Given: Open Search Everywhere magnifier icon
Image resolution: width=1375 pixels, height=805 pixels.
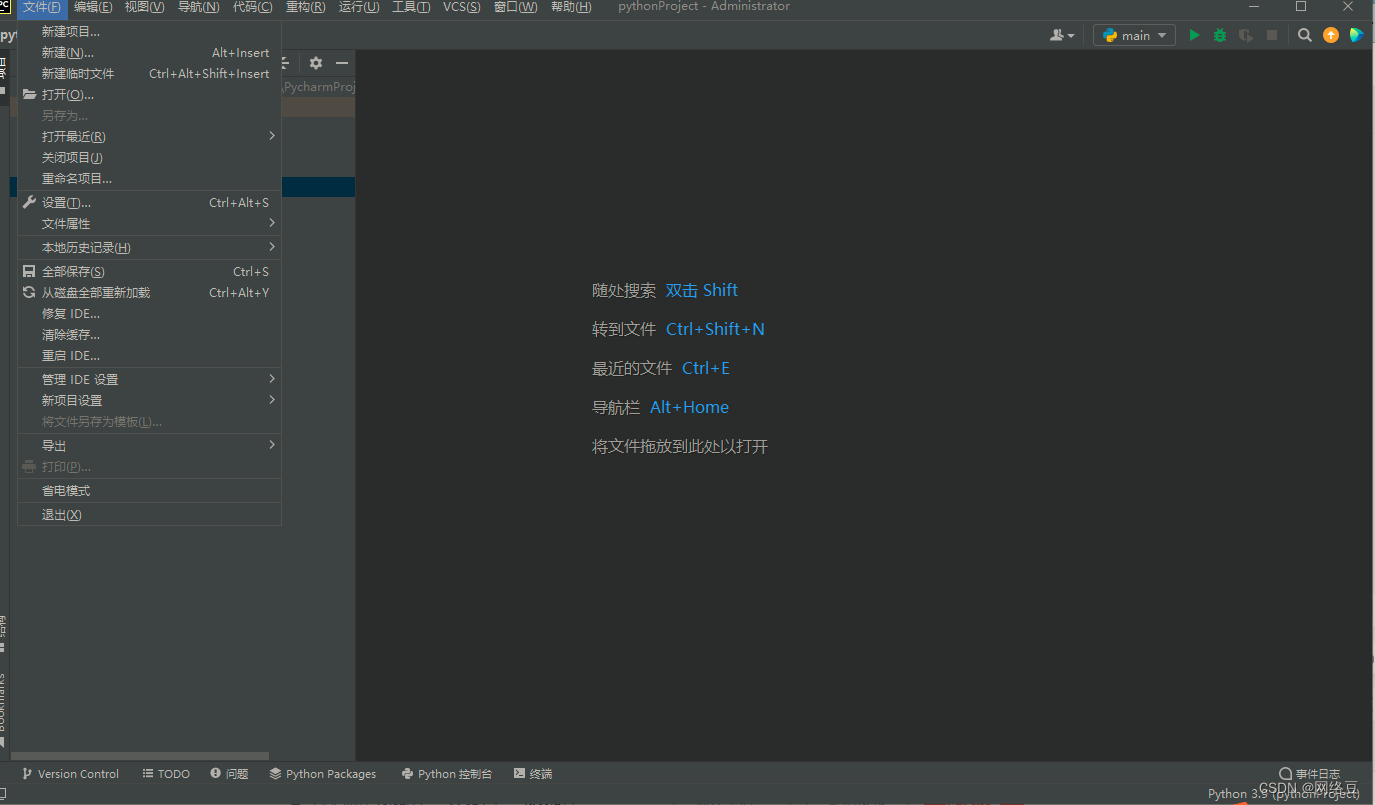Looking at the screenshot, I should click(1305, 35).
